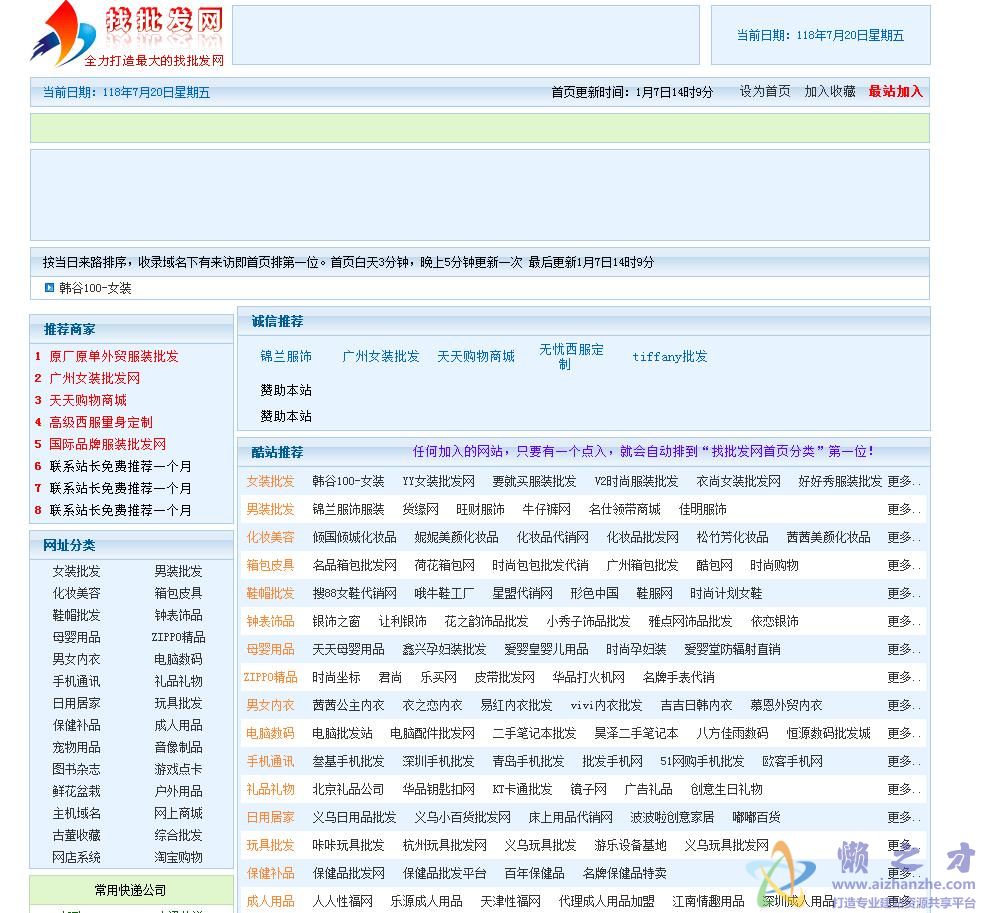This screenshot has width=985, height=913.
Task: Click the arrow icon beside 韩谷100-女装
Action: pyautogui.click(x=49, y=288)
